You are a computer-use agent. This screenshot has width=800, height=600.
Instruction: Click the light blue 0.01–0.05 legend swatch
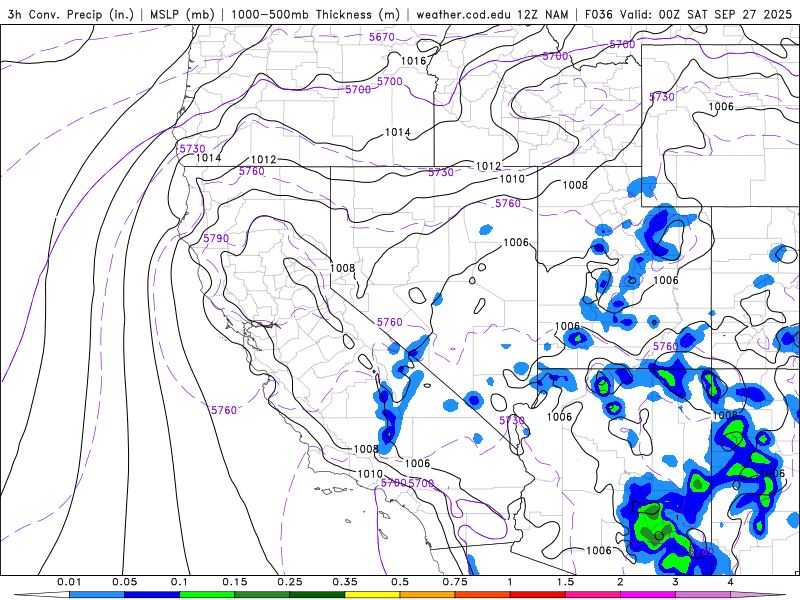tap(97, 595)
